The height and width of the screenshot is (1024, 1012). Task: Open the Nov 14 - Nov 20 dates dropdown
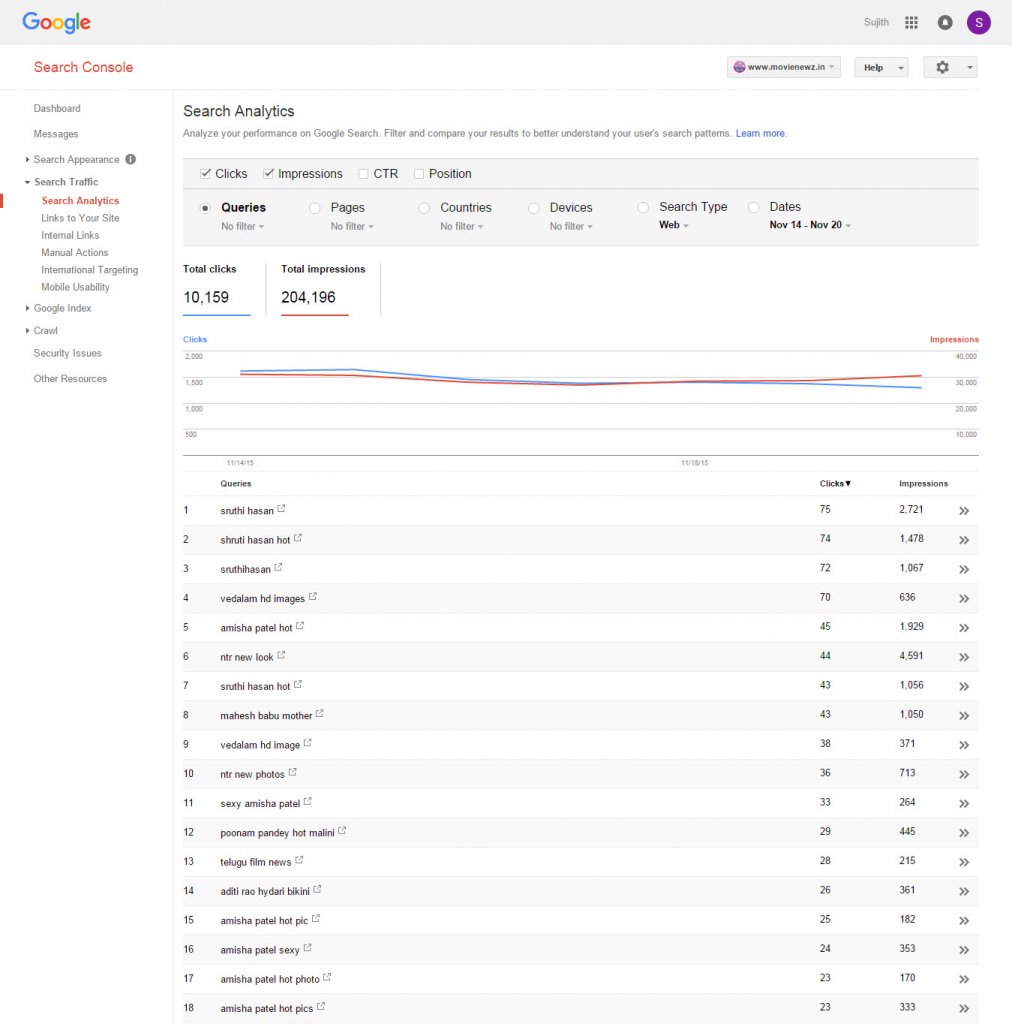810,225
